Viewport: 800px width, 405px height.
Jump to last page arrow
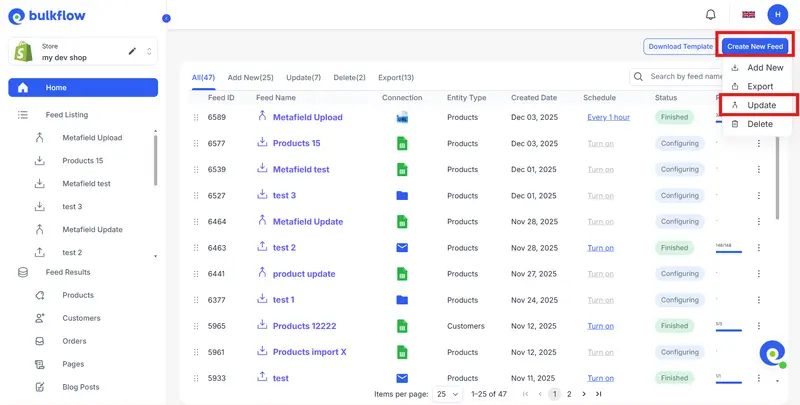[x=598, y=394]
